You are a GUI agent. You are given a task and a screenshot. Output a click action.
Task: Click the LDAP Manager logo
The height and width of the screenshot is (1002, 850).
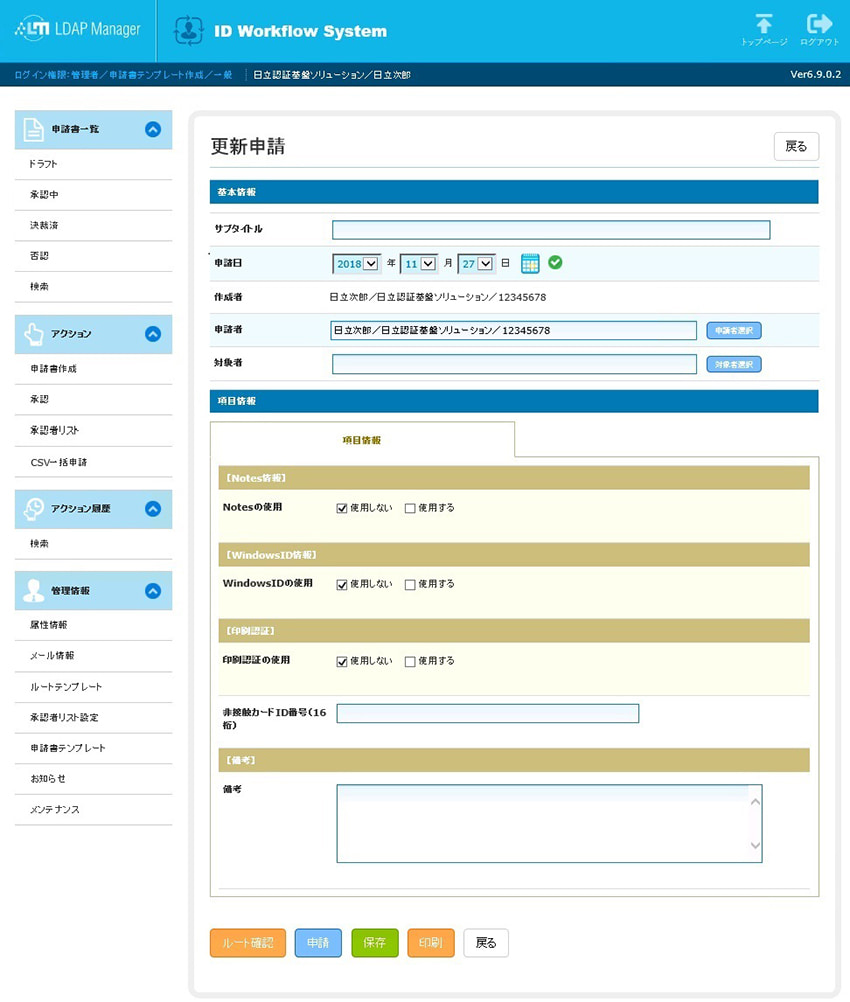(78, 30)
